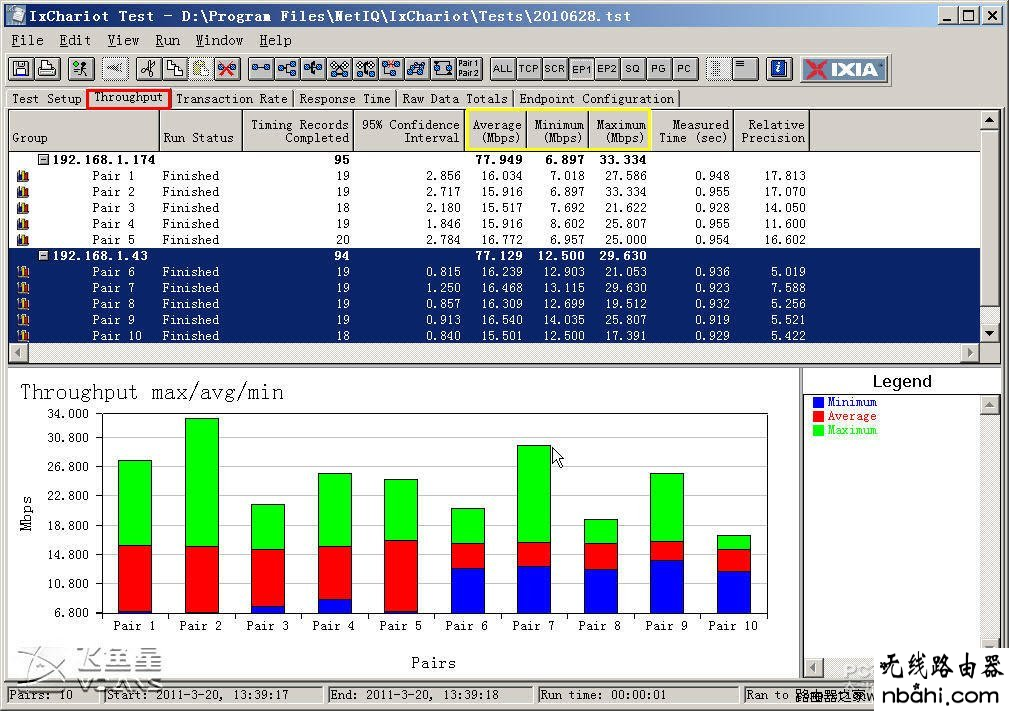1009x711 pixels.
Task: Click the Average (Mbps) column header
Action: click(496, 131)
